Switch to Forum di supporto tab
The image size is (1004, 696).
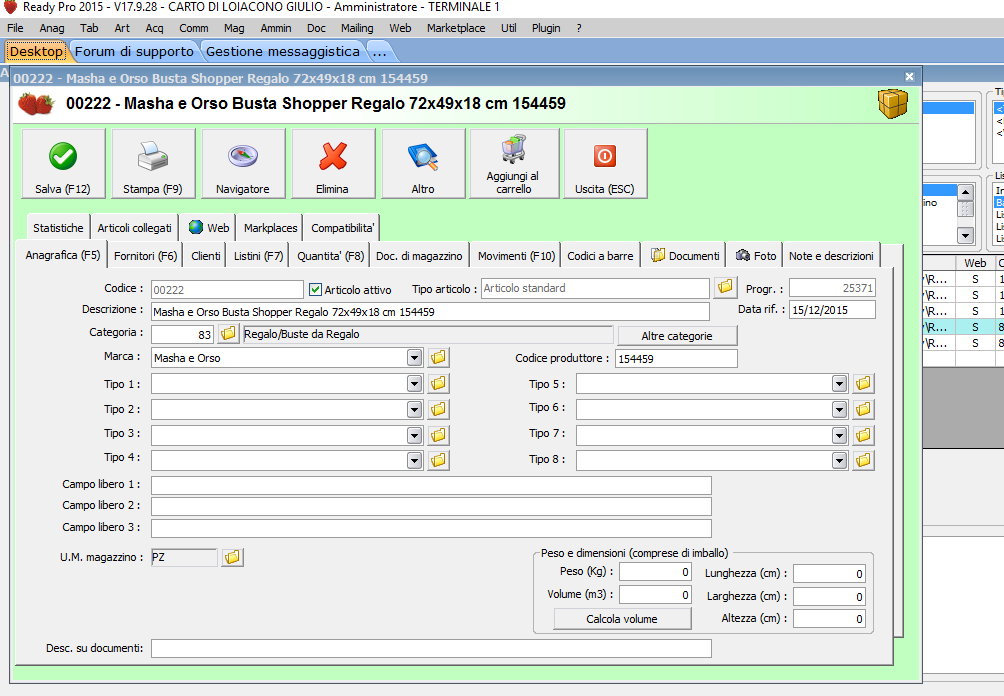point(134,51)
